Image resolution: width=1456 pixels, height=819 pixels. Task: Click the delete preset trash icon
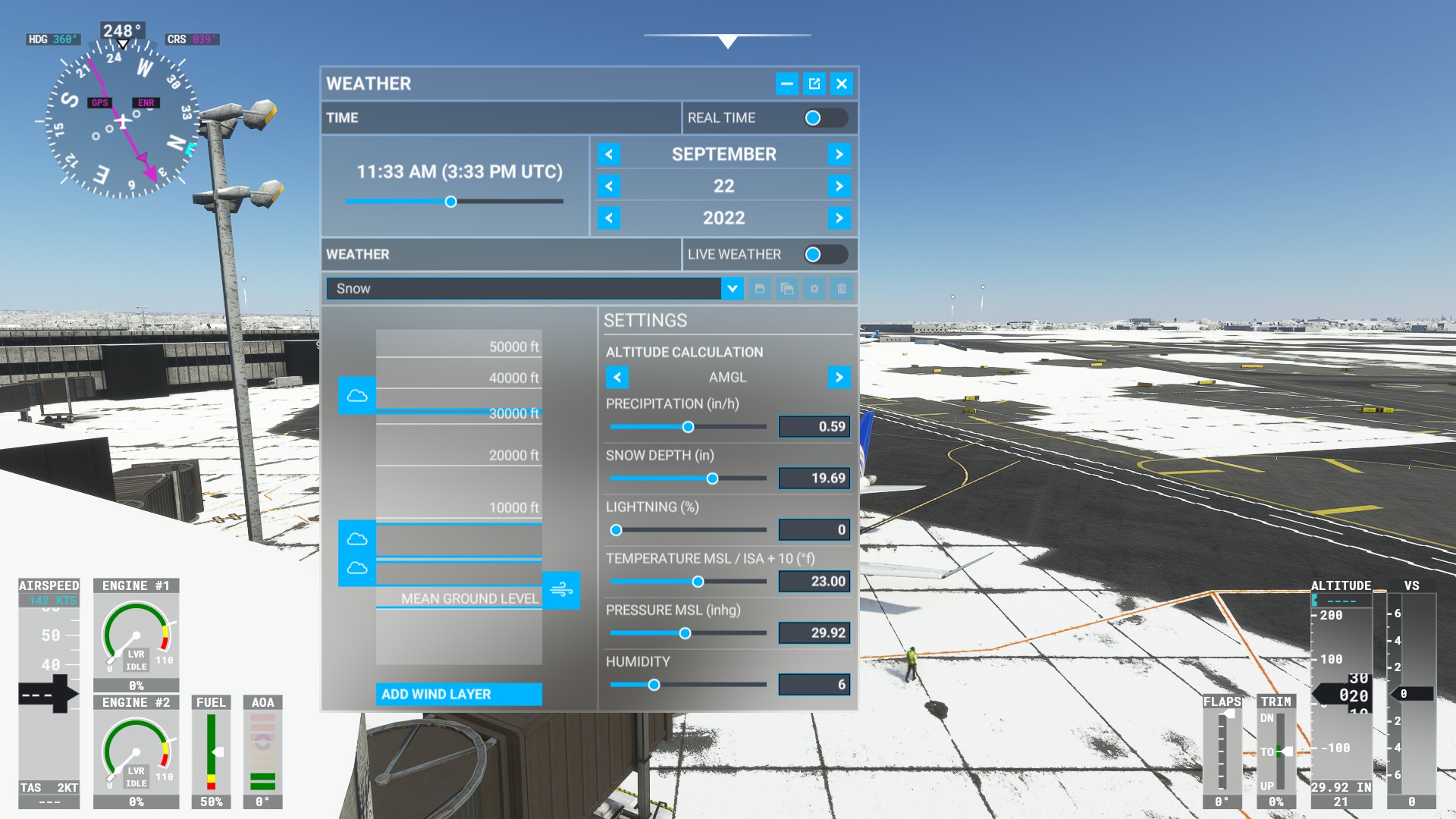pyautogui.click(x=842, y=288)
